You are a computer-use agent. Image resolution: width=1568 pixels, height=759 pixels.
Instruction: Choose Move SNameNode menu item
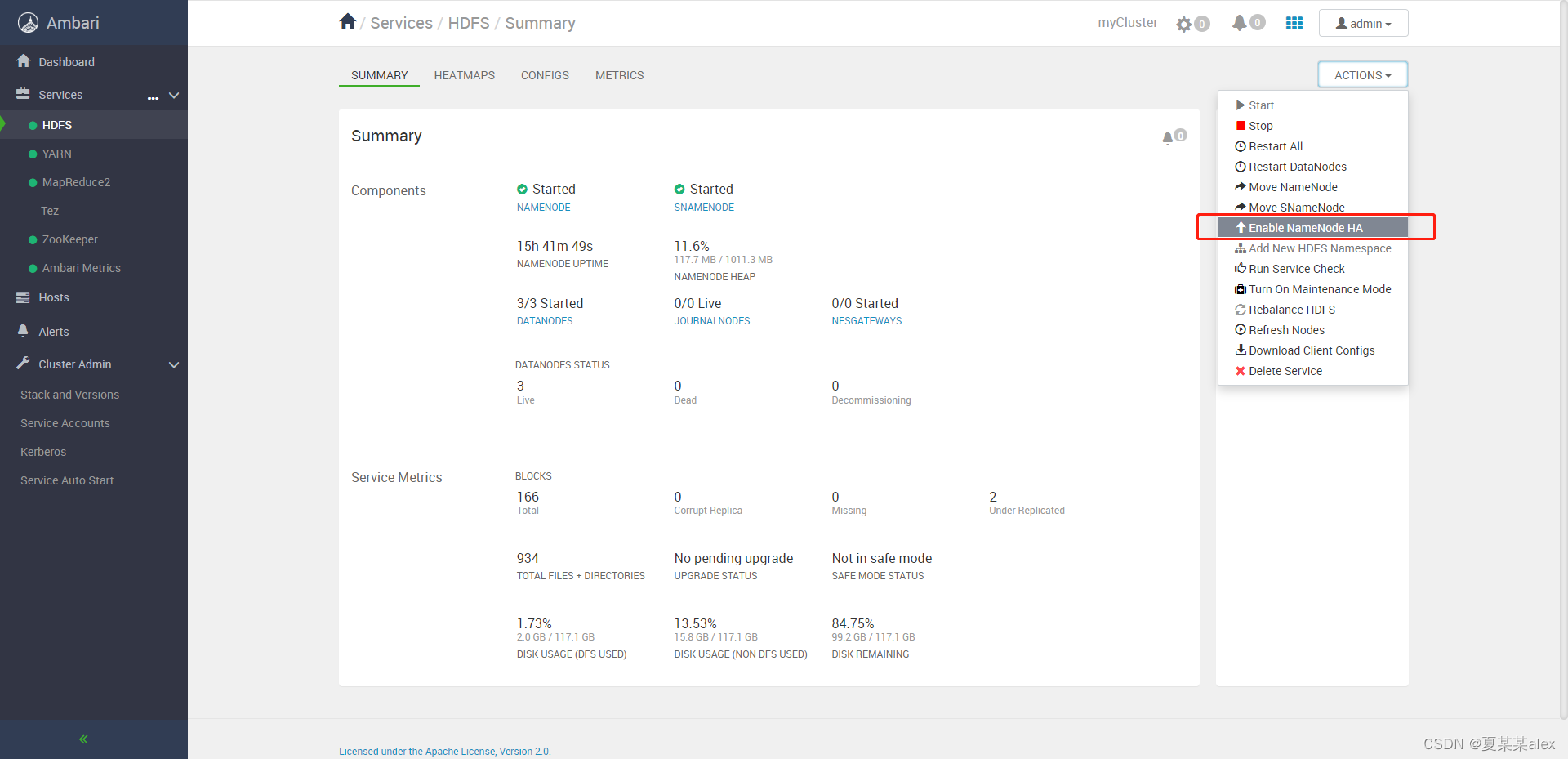click(x=1313, y=208)
